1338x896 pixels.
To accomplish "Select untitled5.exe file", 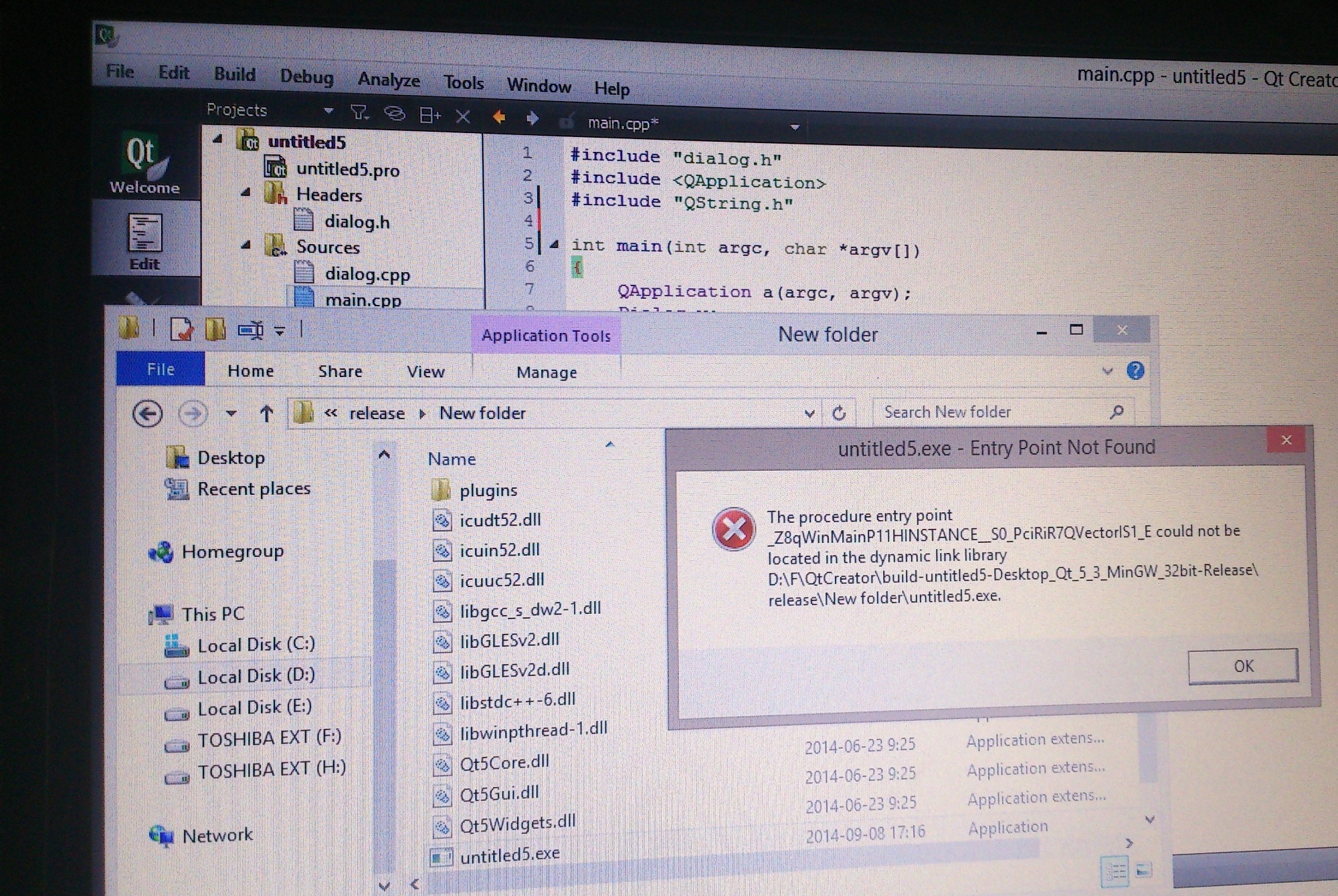I will pyautogui.click(x=509, y=855).
